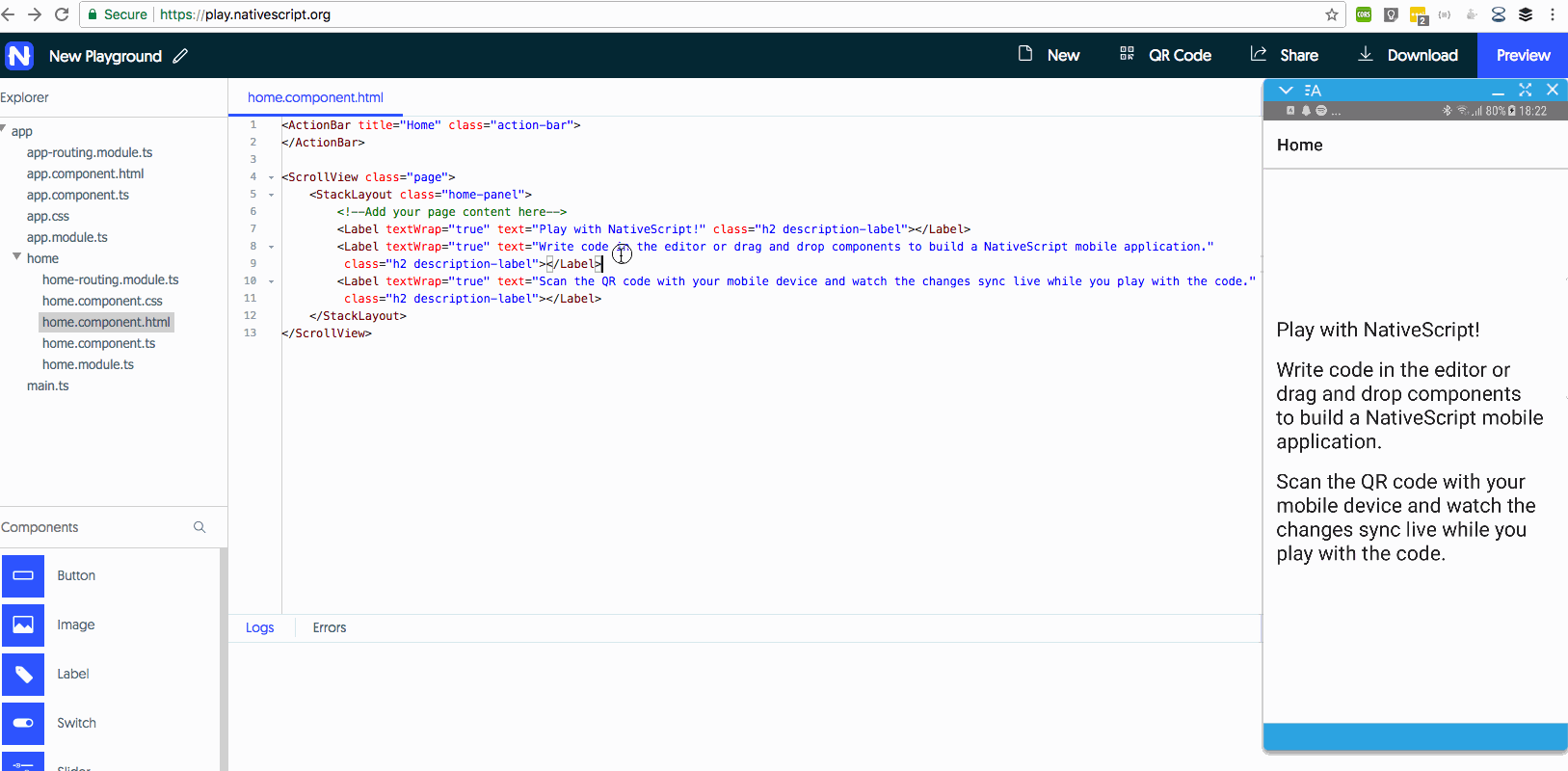
Task: Click the QR Code button label
Action: (x=1180, y=55)
